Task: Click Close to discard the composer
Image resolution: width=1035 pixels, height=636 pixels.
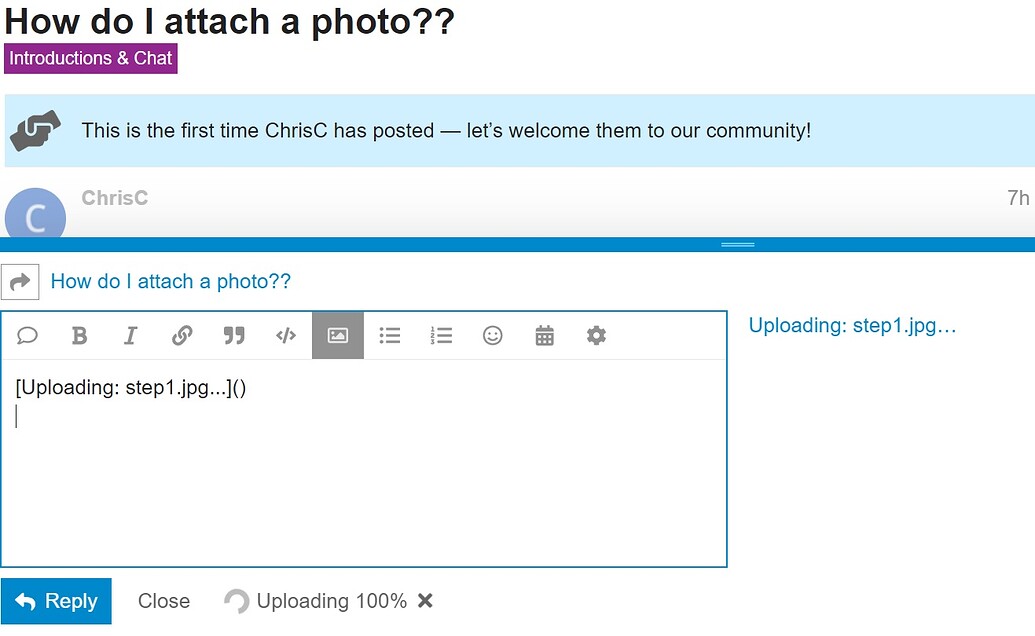Action: [x=164, y=601]
